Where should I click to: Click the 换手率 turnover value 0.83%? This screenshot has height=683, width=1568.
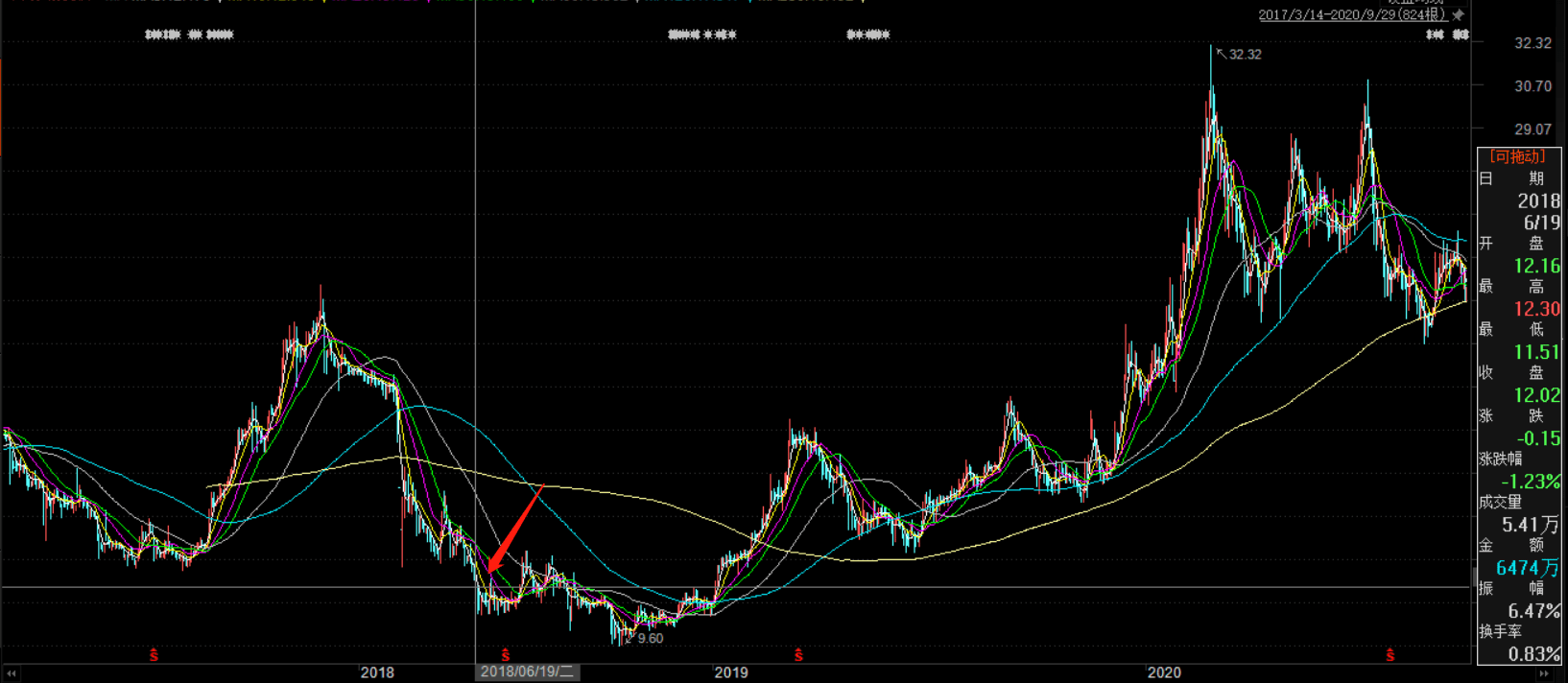coord(1533,654)
